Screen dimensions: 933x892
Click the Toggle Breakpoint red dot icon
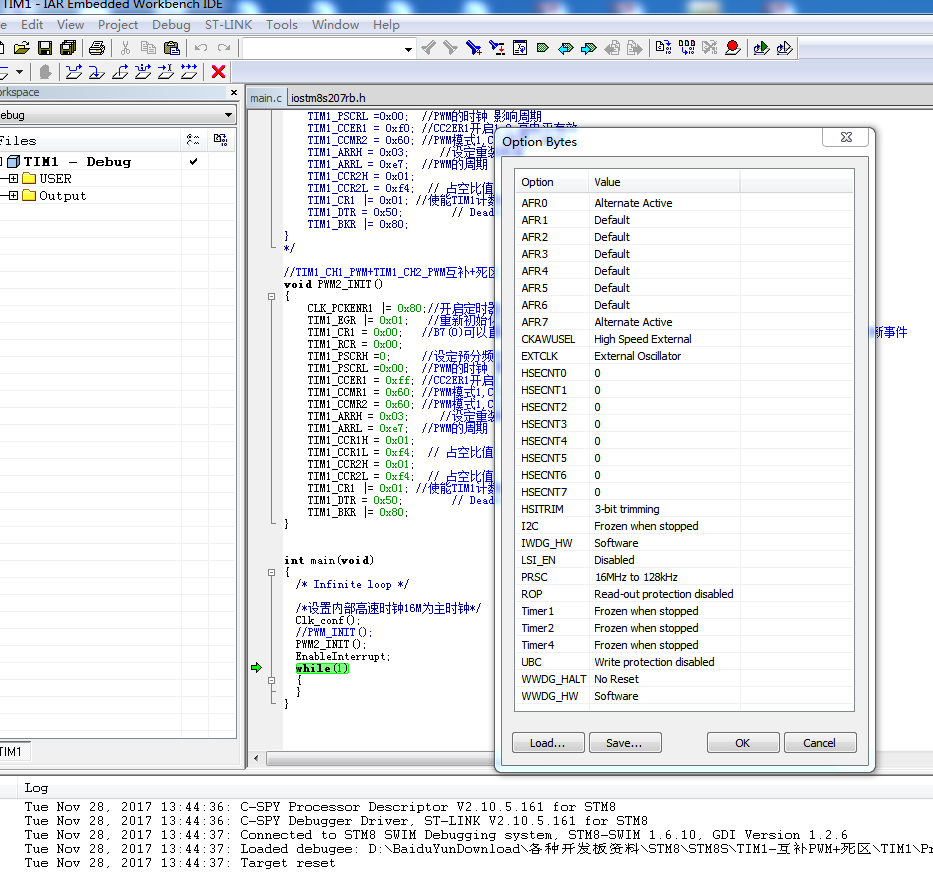point(733,48)
